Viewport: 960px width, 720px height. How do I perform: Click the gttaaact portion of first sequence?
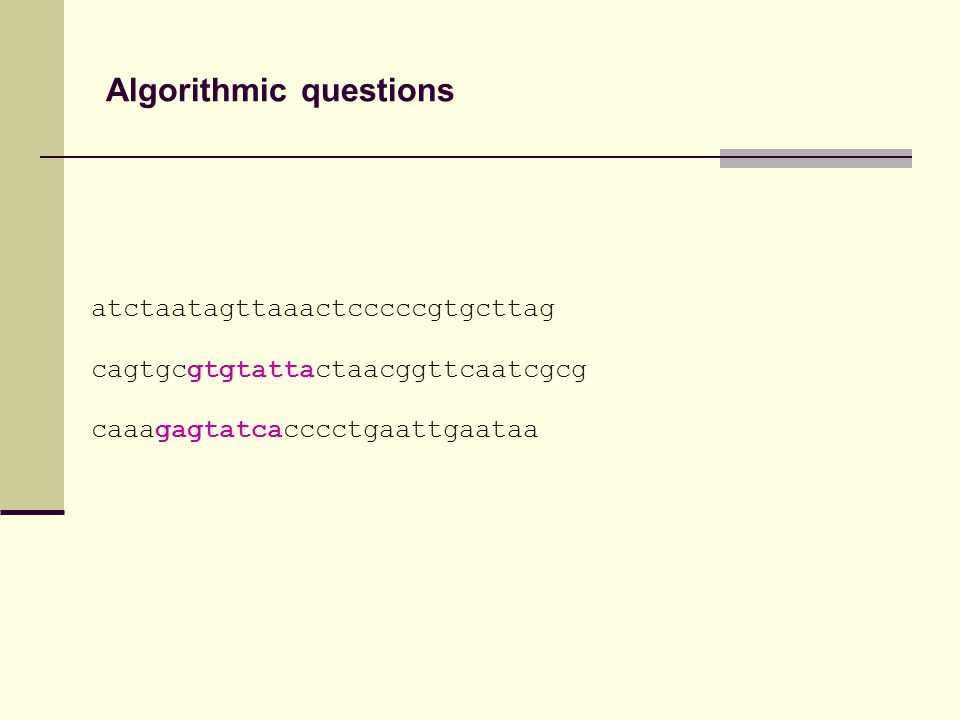(283, 309)
